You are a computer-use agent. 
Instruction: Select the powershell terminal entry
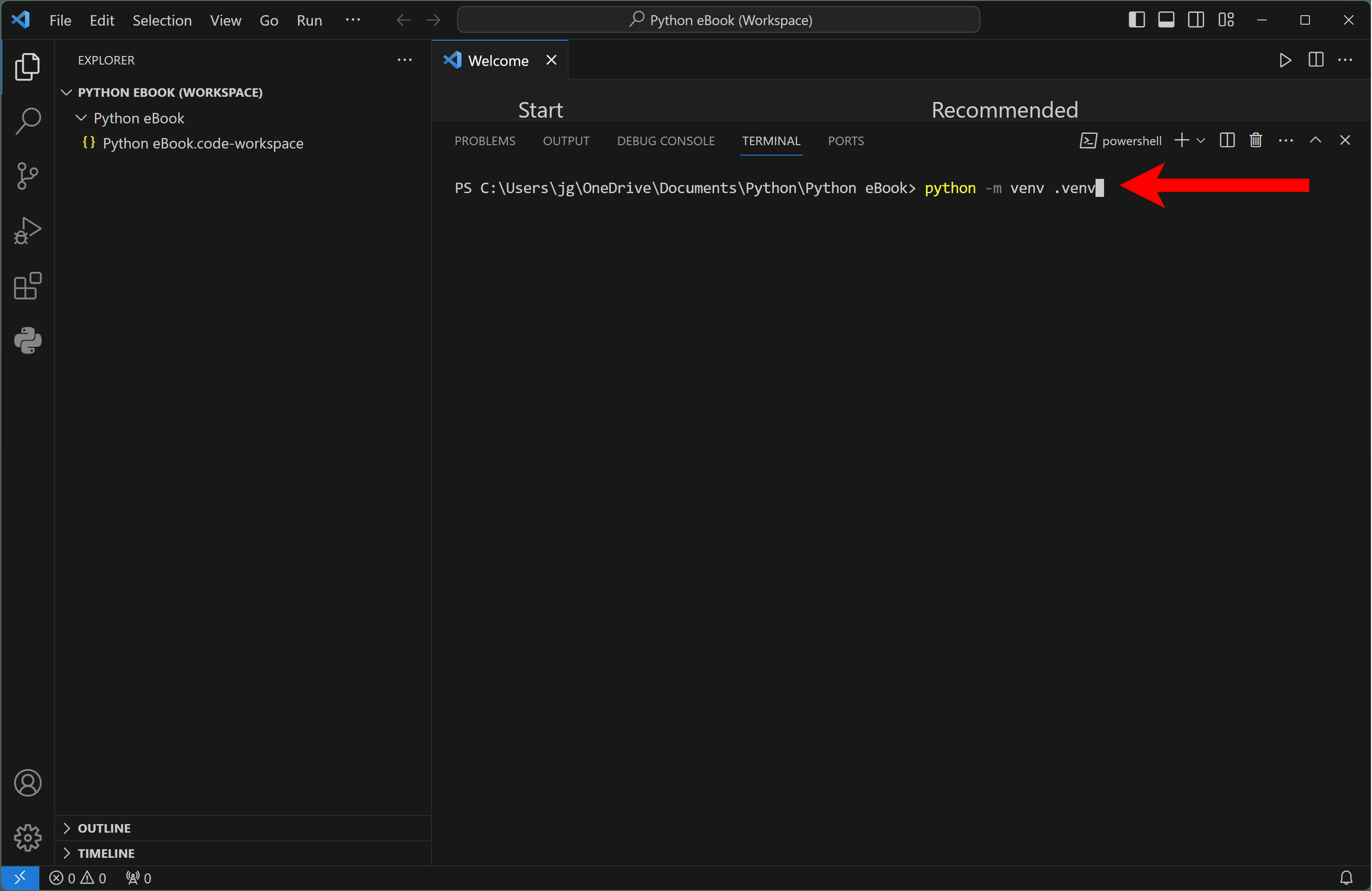coord(1120,141)
